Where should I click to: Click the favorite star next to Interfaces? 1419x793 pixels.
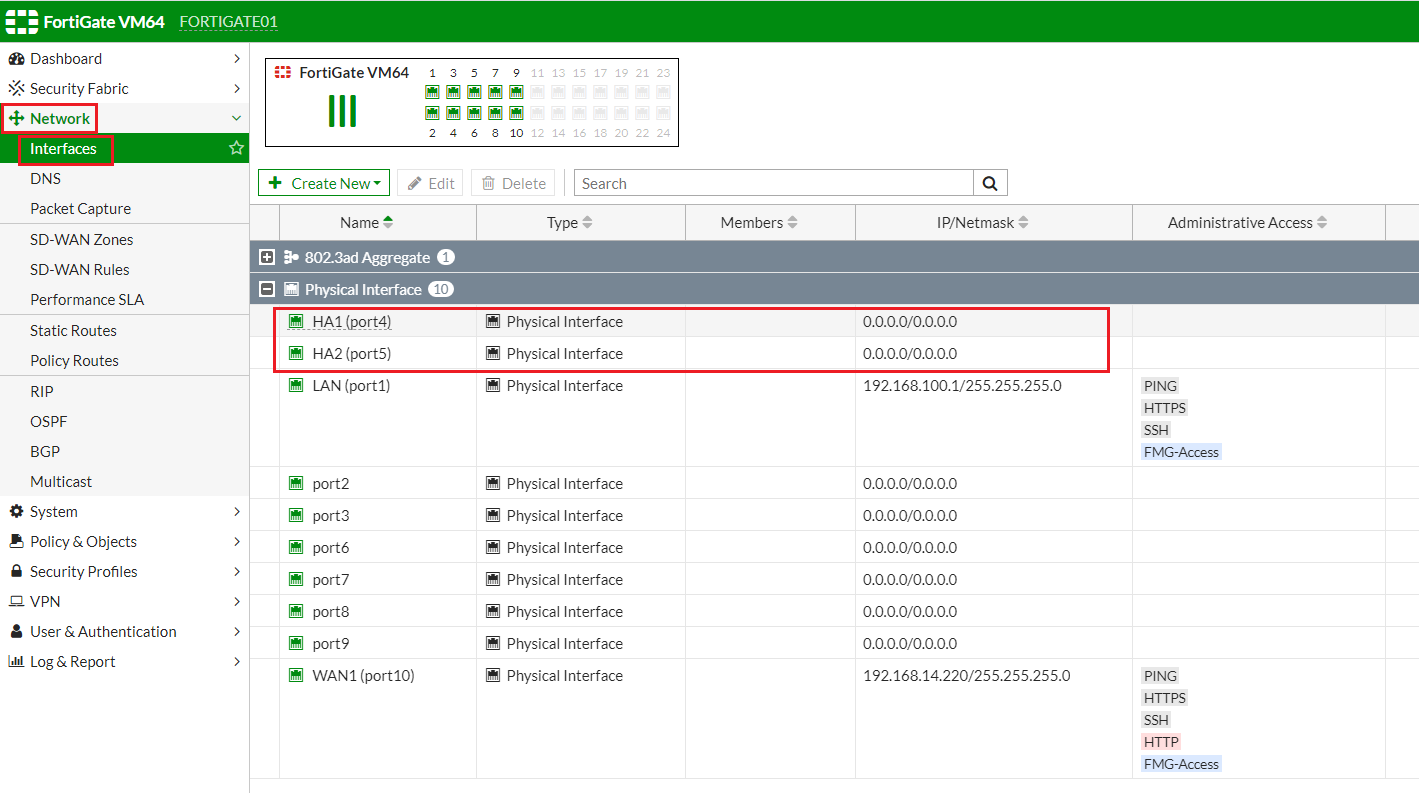236,148
